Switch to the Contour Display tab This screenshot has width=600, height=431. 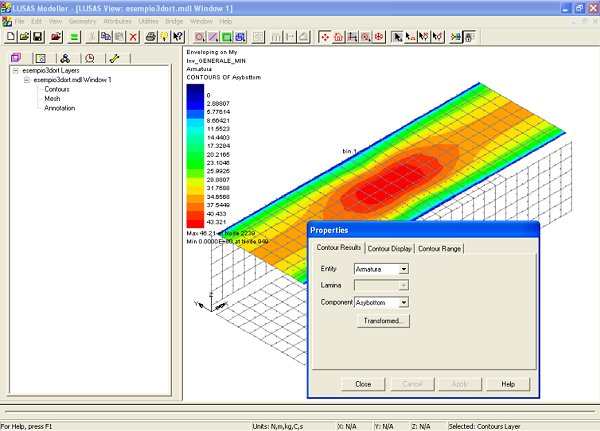[389, 248]
